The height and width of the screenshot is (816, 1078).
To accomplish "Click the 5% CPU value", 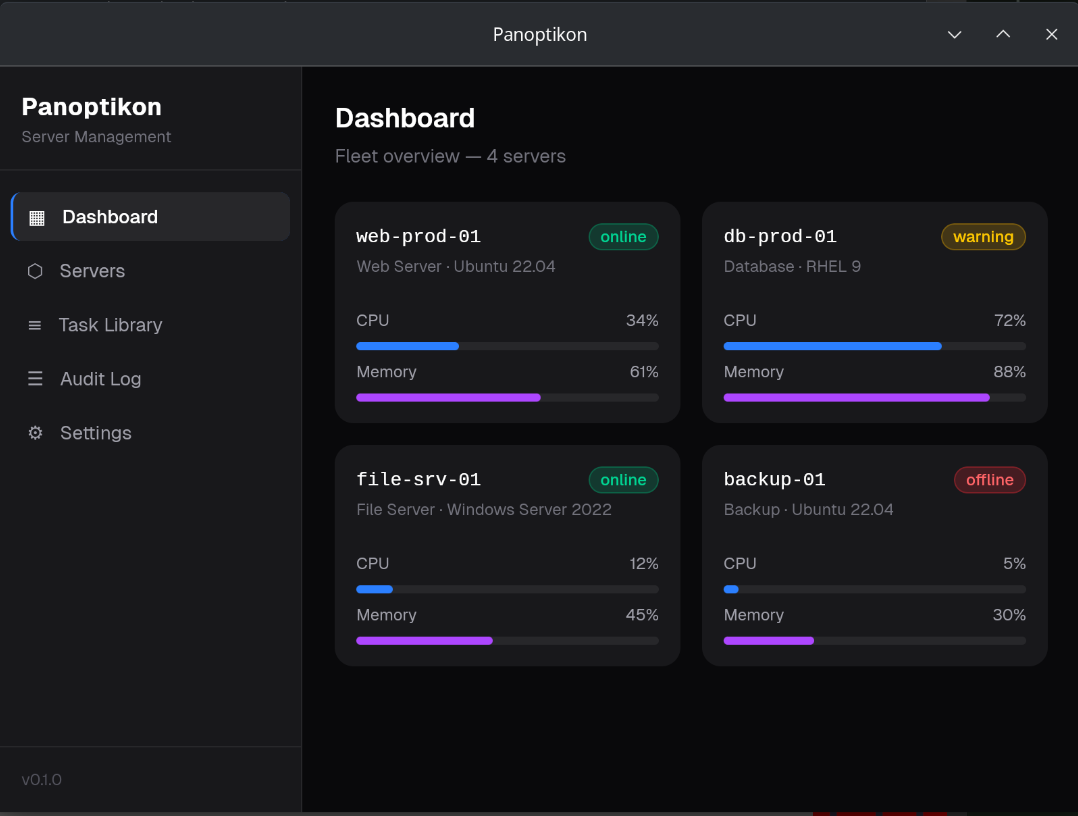I will point(1014,564).
